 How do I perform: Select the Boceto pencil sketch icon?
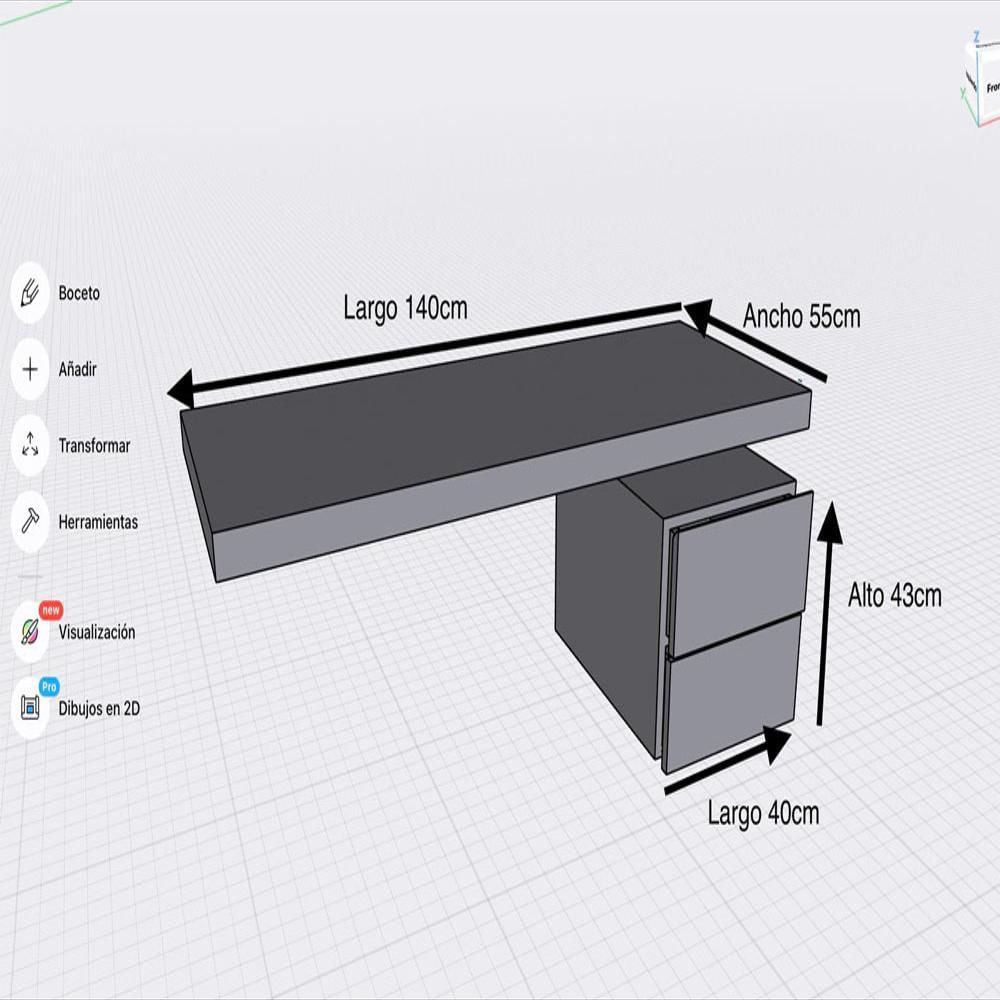click(x=30, y=294)
